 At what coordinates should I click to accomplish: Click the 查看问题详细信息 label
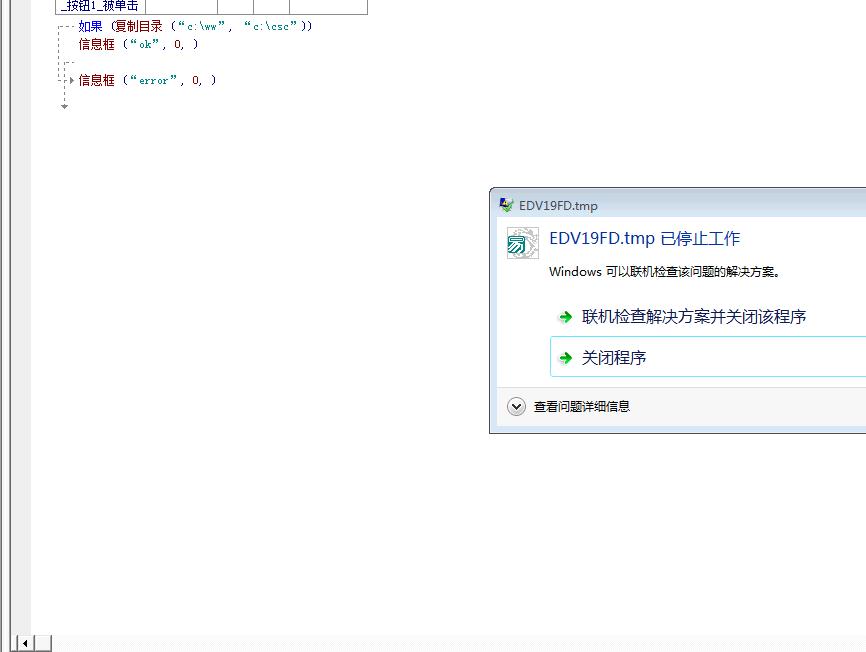pyautogui.click(x=582, y=407)
